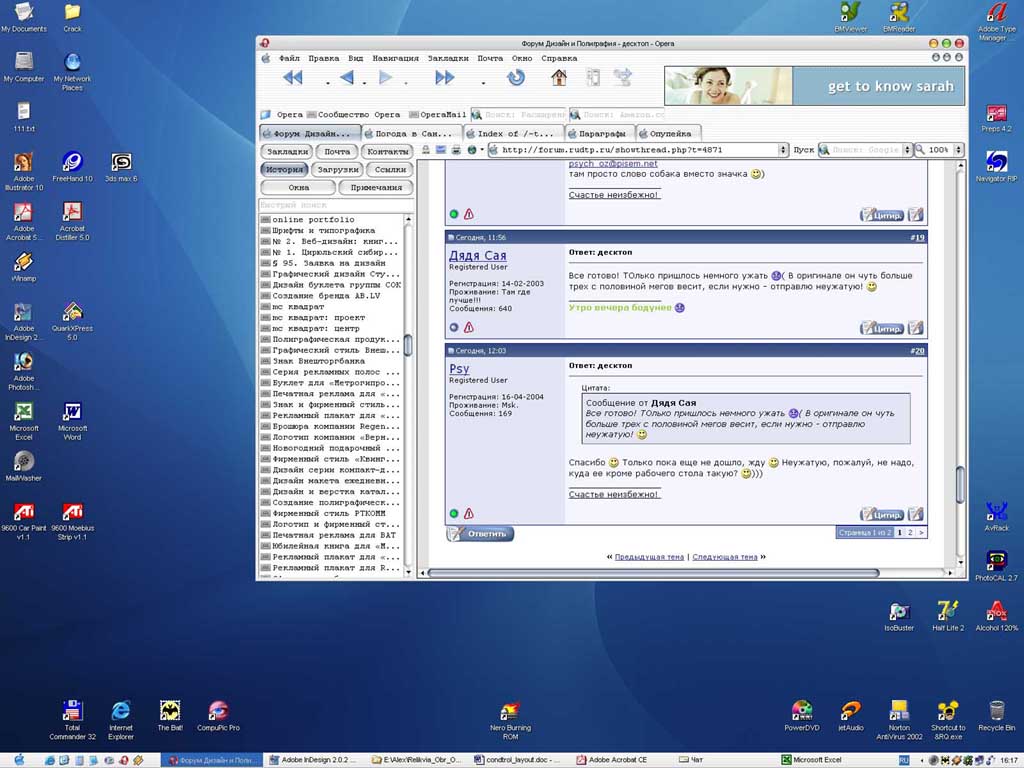This screenshot has width=1024, height=768.
Task: Open Microsoft Excel desktop icon
Action: click(24, 421)
